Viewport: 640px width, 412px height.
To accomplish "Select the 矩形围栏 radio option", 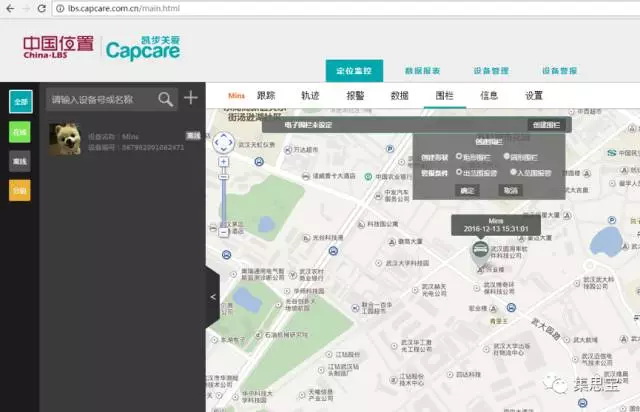I will pyautogui.click(x=459, y=157).
